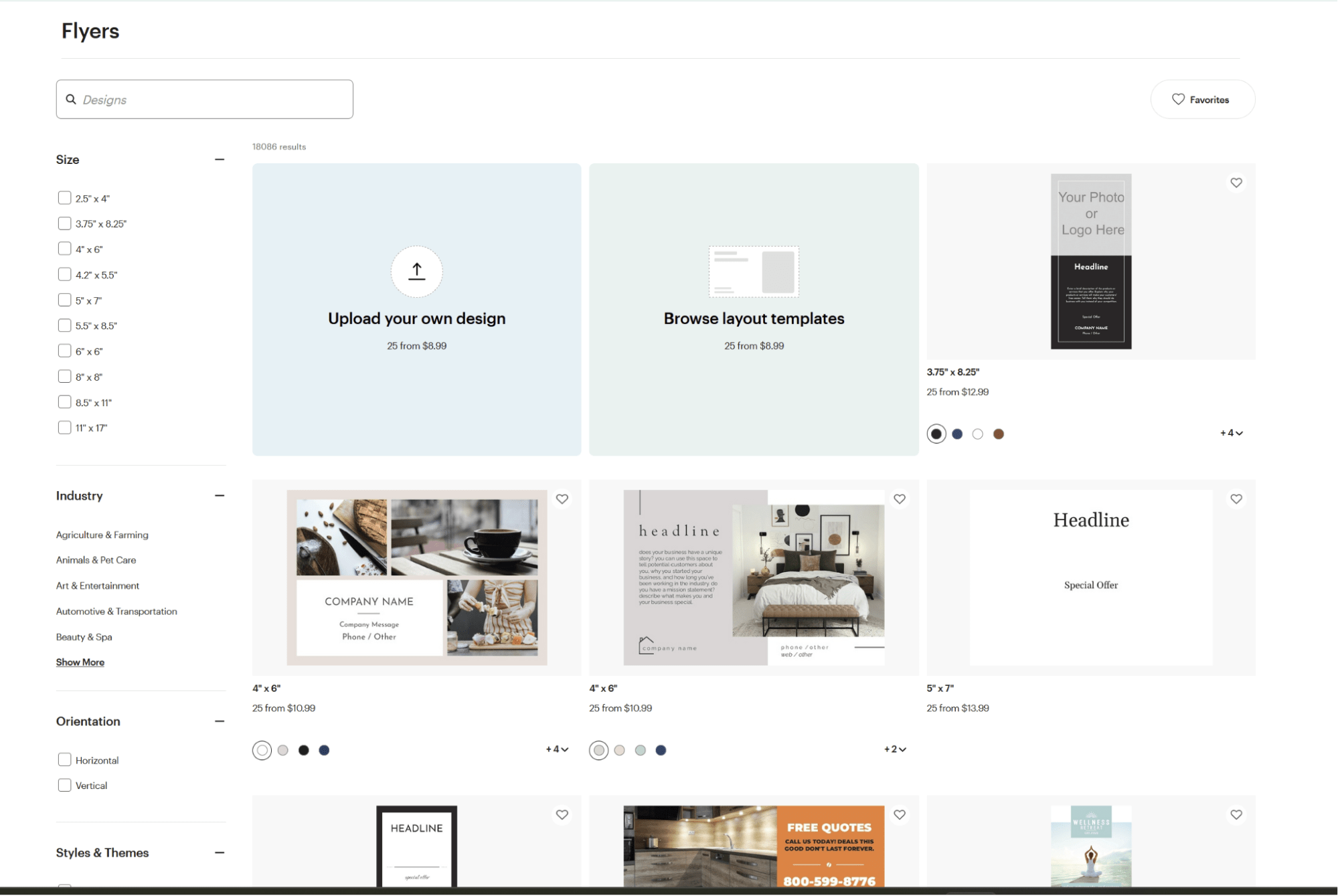1338x896 pixels.
Task: Click the heart icon on the coffee shop flyer
Action: (x=562, y=499)
